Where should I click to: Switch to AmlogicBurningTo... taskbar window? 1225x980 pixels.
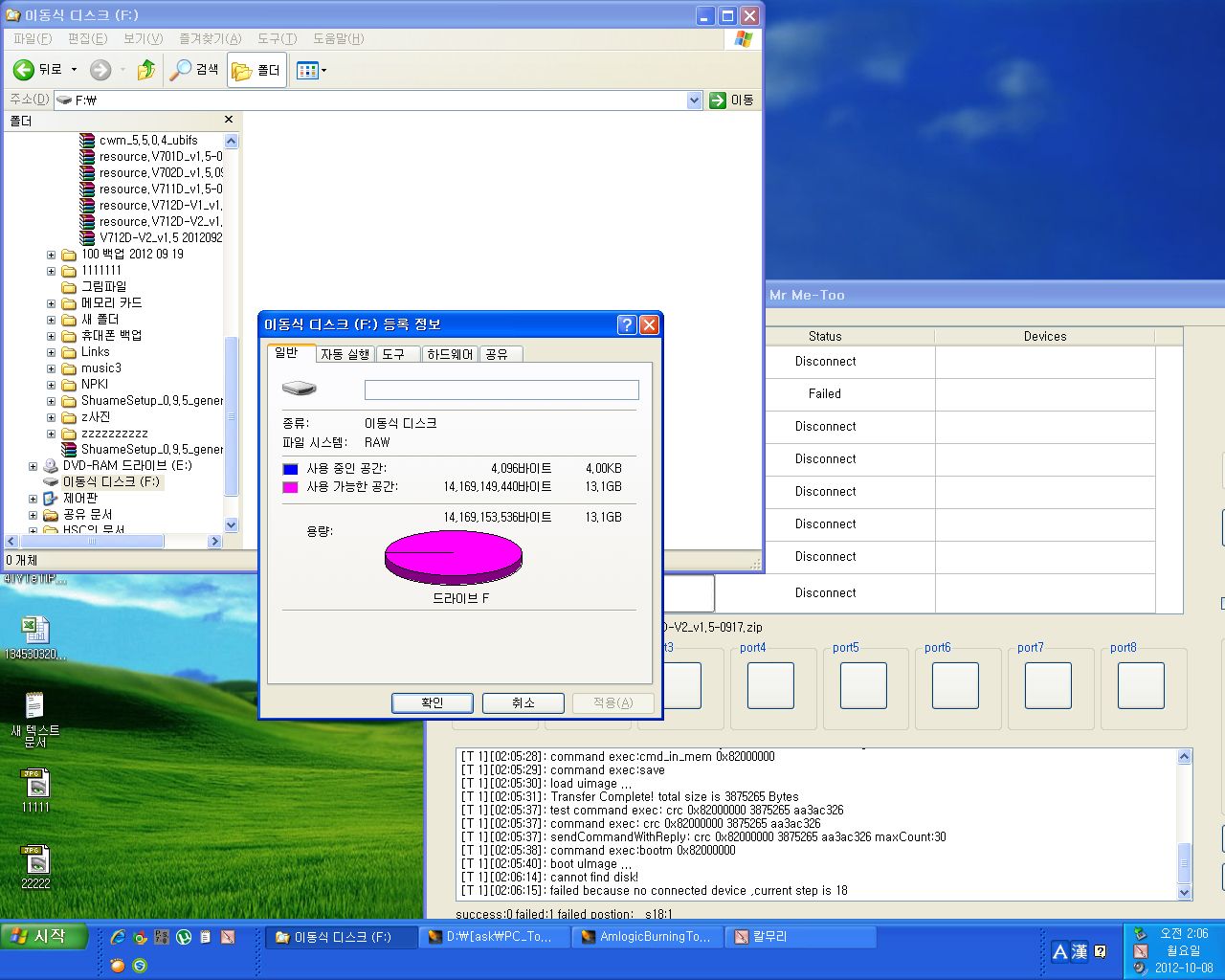click(647, 937)
